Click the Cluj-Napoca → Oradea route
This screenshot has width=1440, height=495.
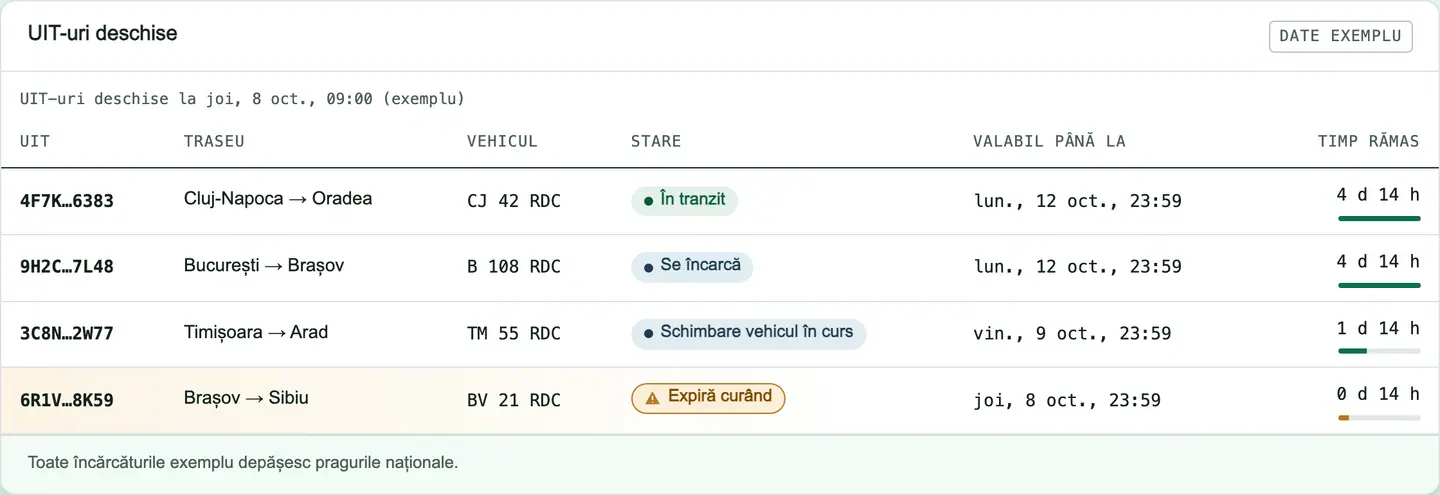point(278,199)
